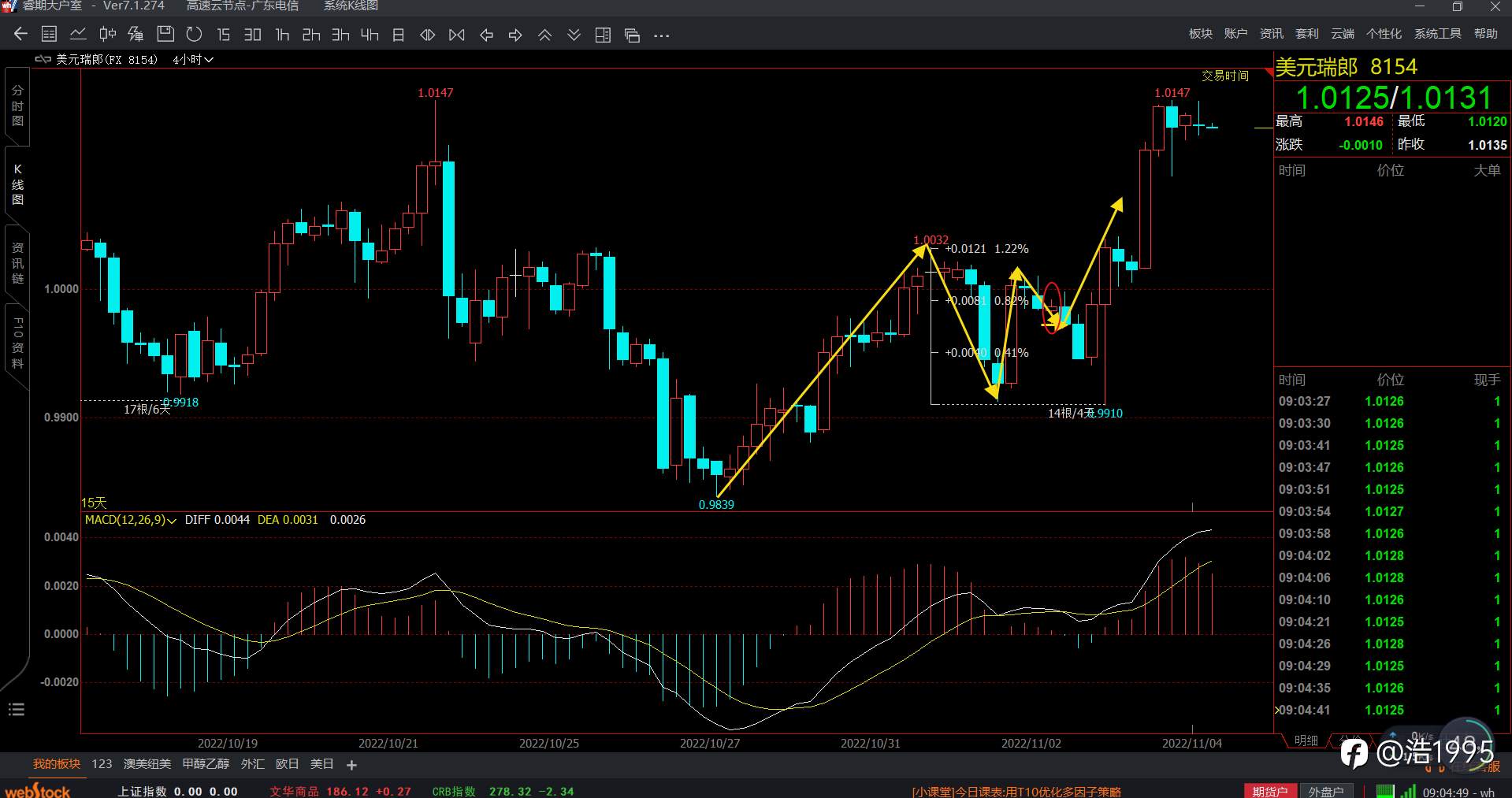Switch to the F10资料 side tab
Image resolution: width=1512 pixels, height=798 pixels.
click(17, 343)
